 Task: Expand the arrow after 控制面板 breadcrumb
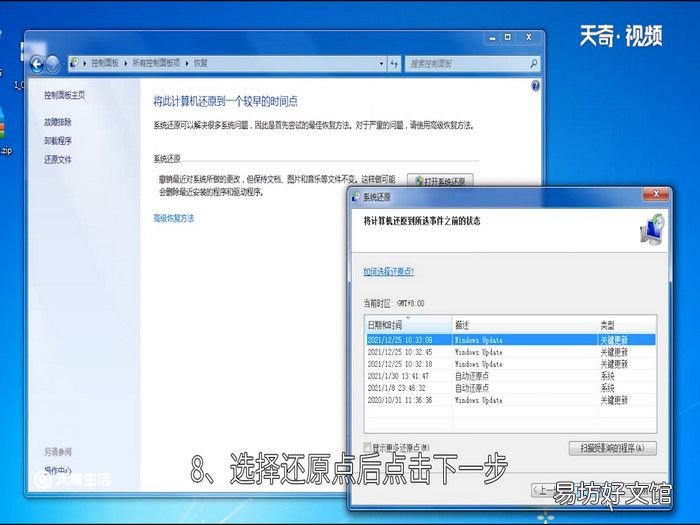tap(125, 63)
